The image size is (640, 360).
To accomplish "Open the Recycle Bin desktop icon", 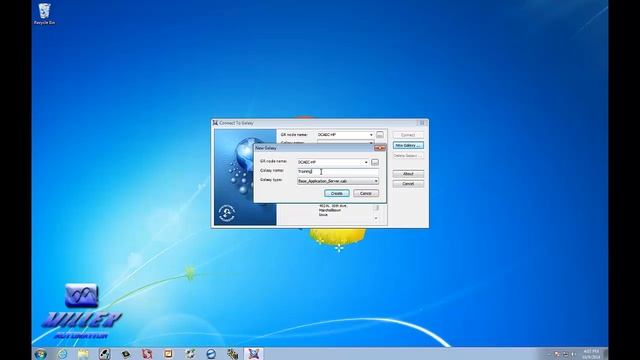I will (44, 14).
